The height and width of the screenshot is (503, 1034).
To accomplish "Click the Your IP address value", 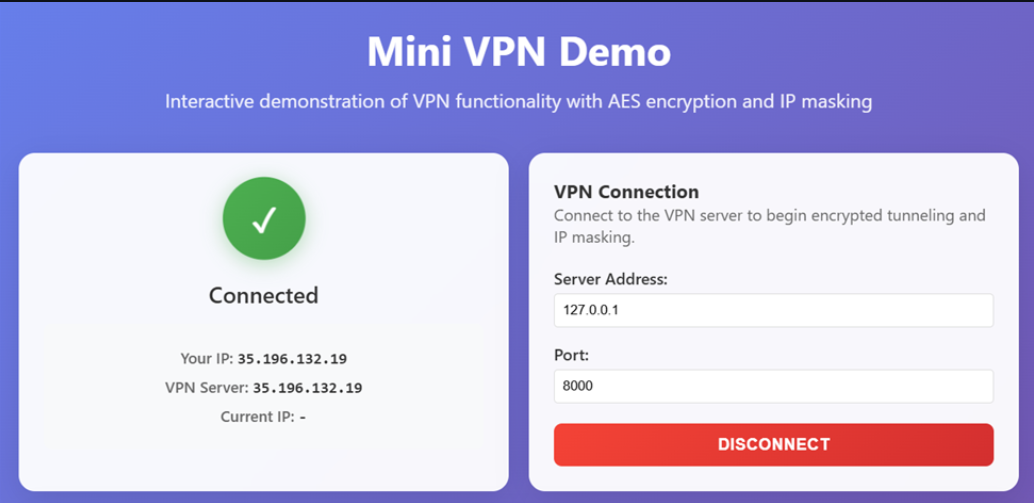I will [292, 359].
